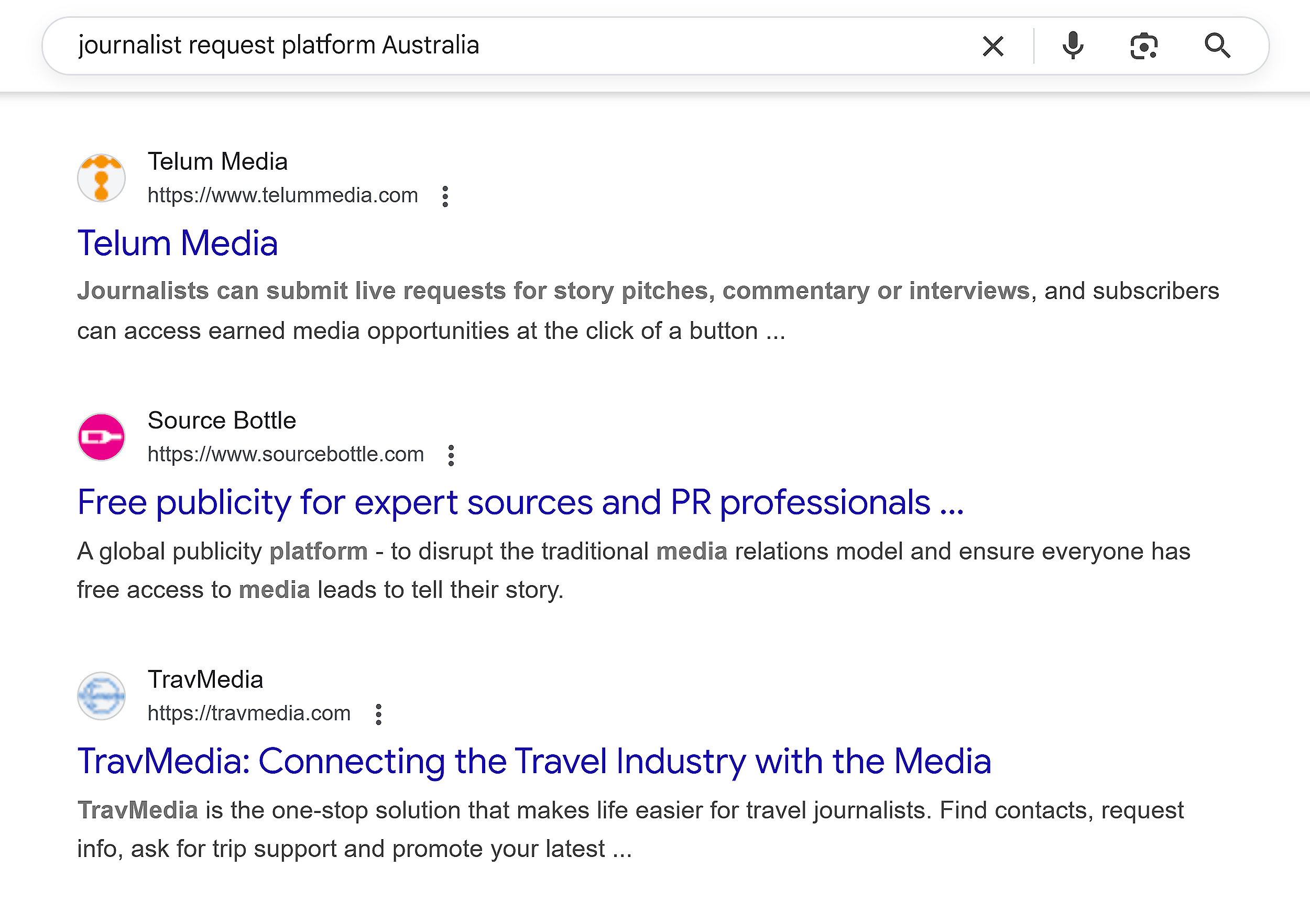Visit the sourcebottle.com URL
This screenshot has height=924, width=1310.
point(285,454)
